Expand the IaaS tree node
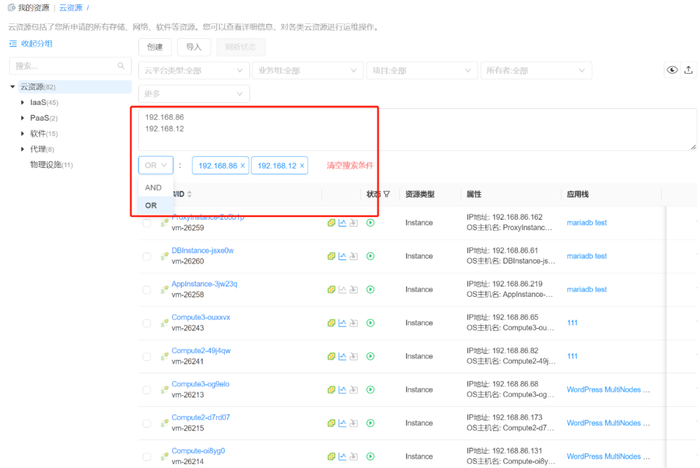This screenshot has width=700, height=468. point(22,102)
